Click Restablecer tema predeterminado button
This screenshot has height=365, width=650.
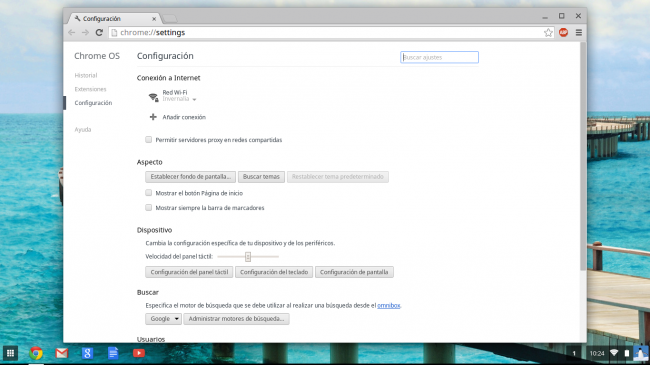point(337,177)
